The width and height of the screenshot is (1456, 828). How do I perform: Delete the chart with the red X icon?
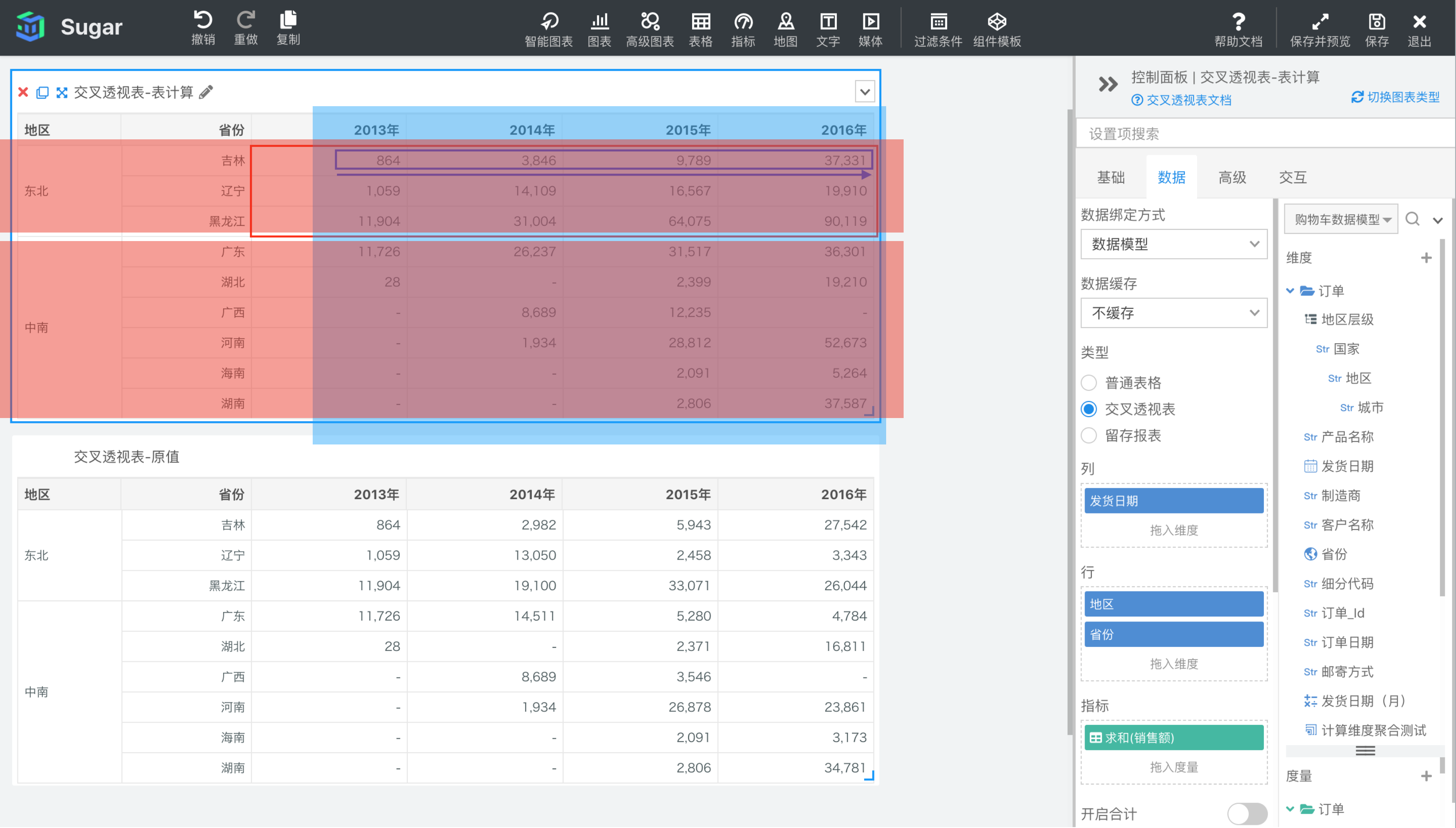23,92
